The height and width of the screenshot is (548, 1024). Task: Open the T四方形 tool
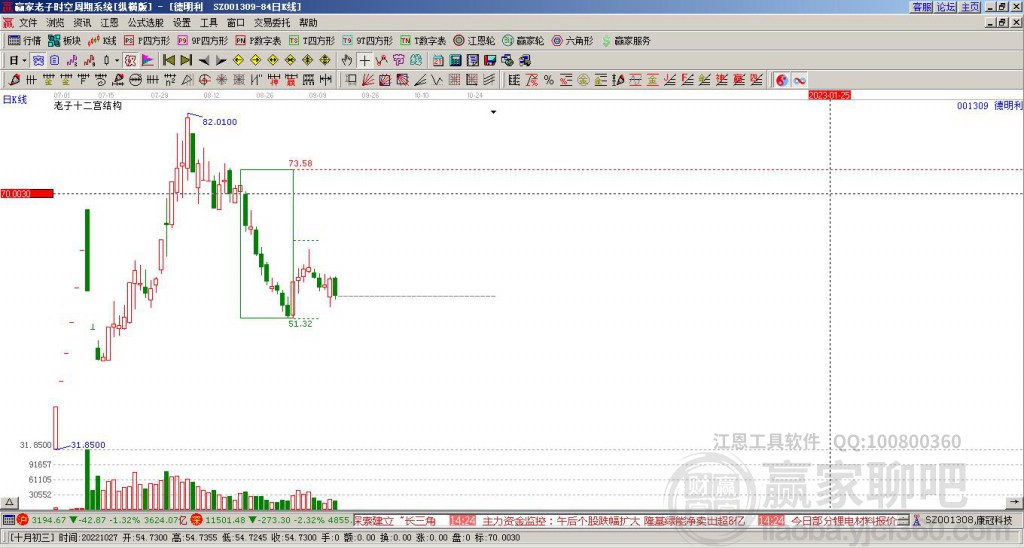(312, 40)
